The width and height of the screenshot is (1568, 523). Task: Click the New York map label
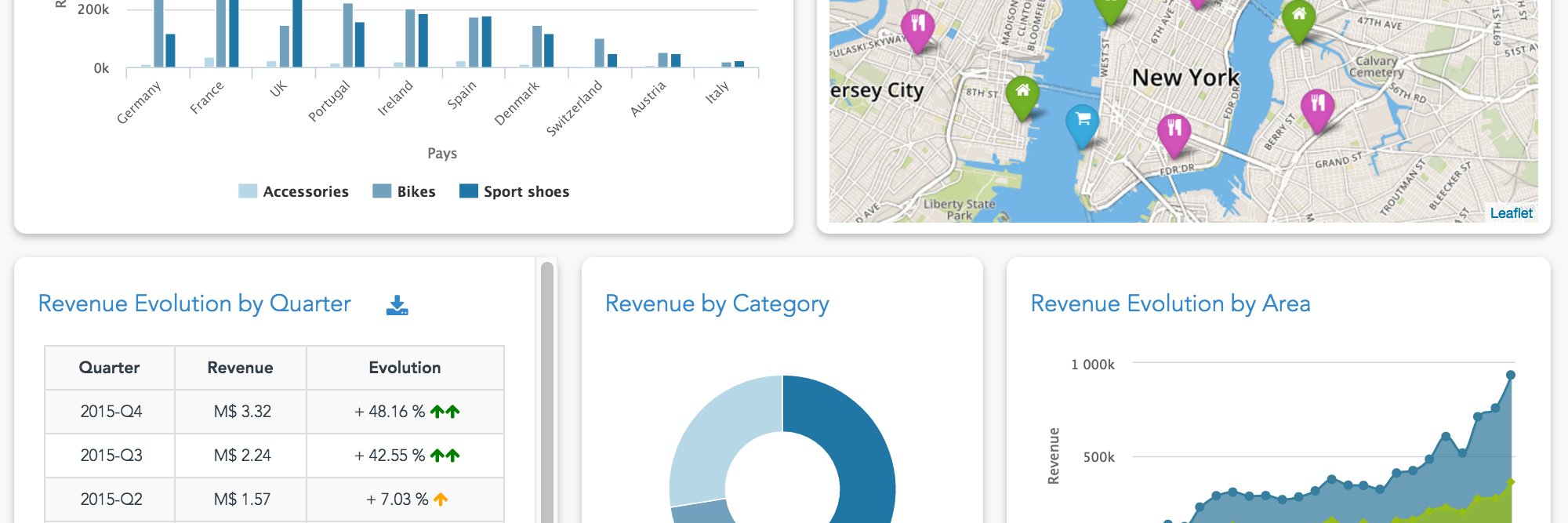pyautogui.click(x=1186, y=78)
